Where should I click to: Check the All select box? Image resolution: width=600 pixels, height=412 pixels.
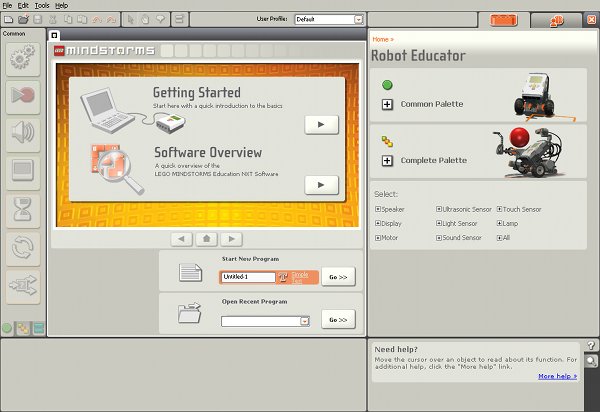(x=499, y=238)
